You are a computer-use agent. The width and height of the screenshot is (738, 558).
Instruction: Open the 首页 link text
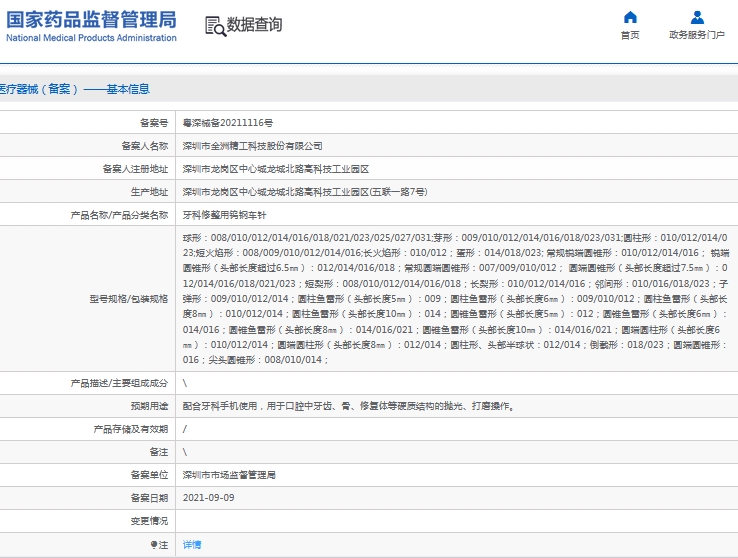(x=630, y=35)
